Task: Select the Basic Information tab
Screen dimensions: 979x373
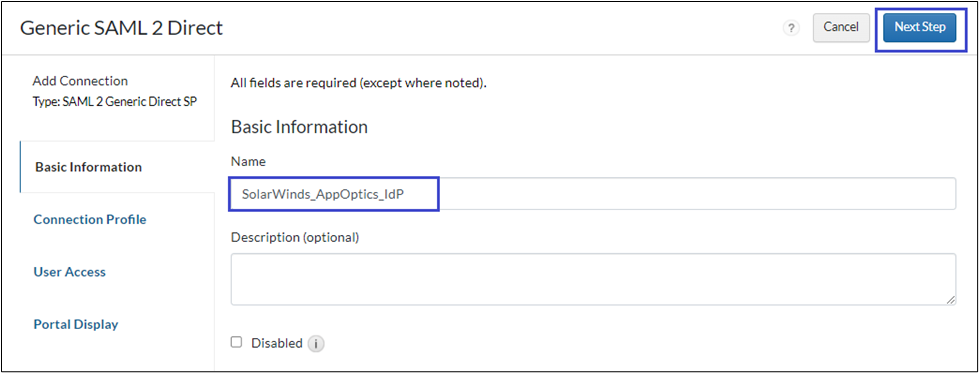Action: pos(117,167)
